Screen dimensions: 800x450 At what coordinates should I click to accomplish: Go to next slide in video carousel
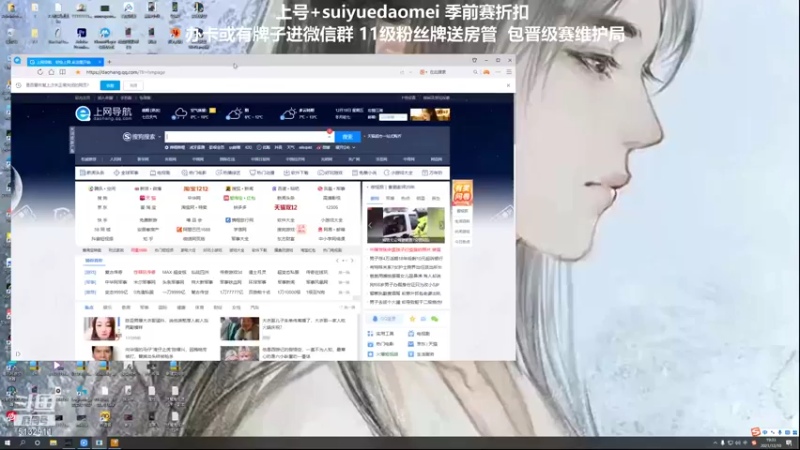441,225
